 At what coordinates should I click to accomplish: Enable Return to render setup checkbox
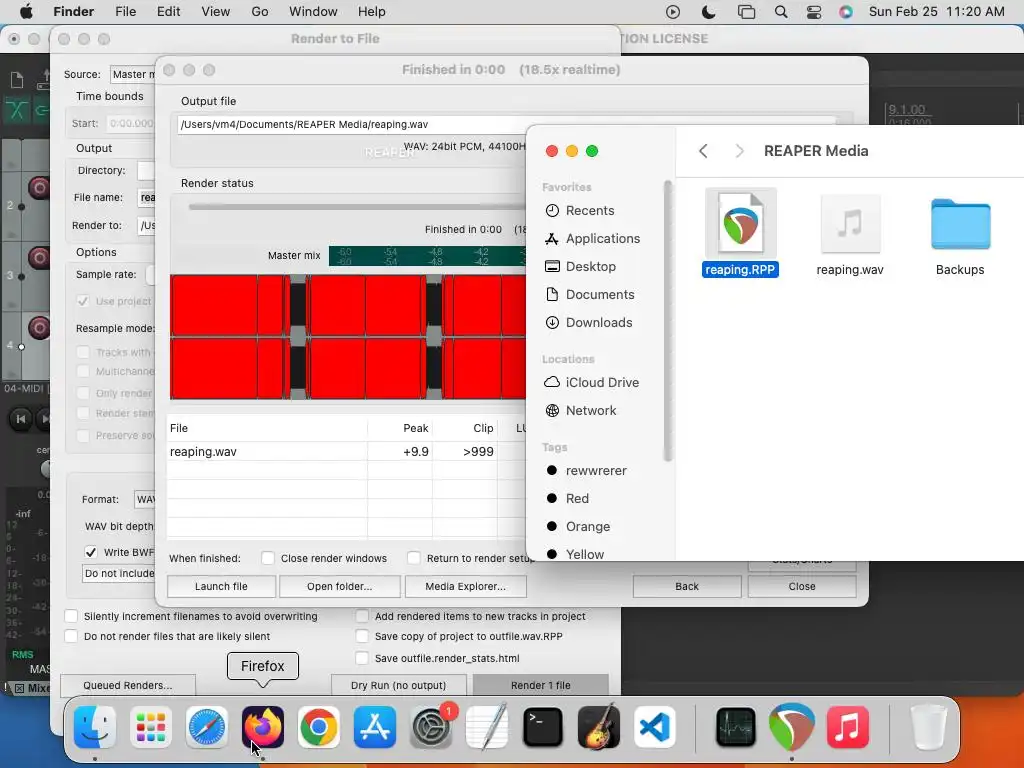(413, 558)
